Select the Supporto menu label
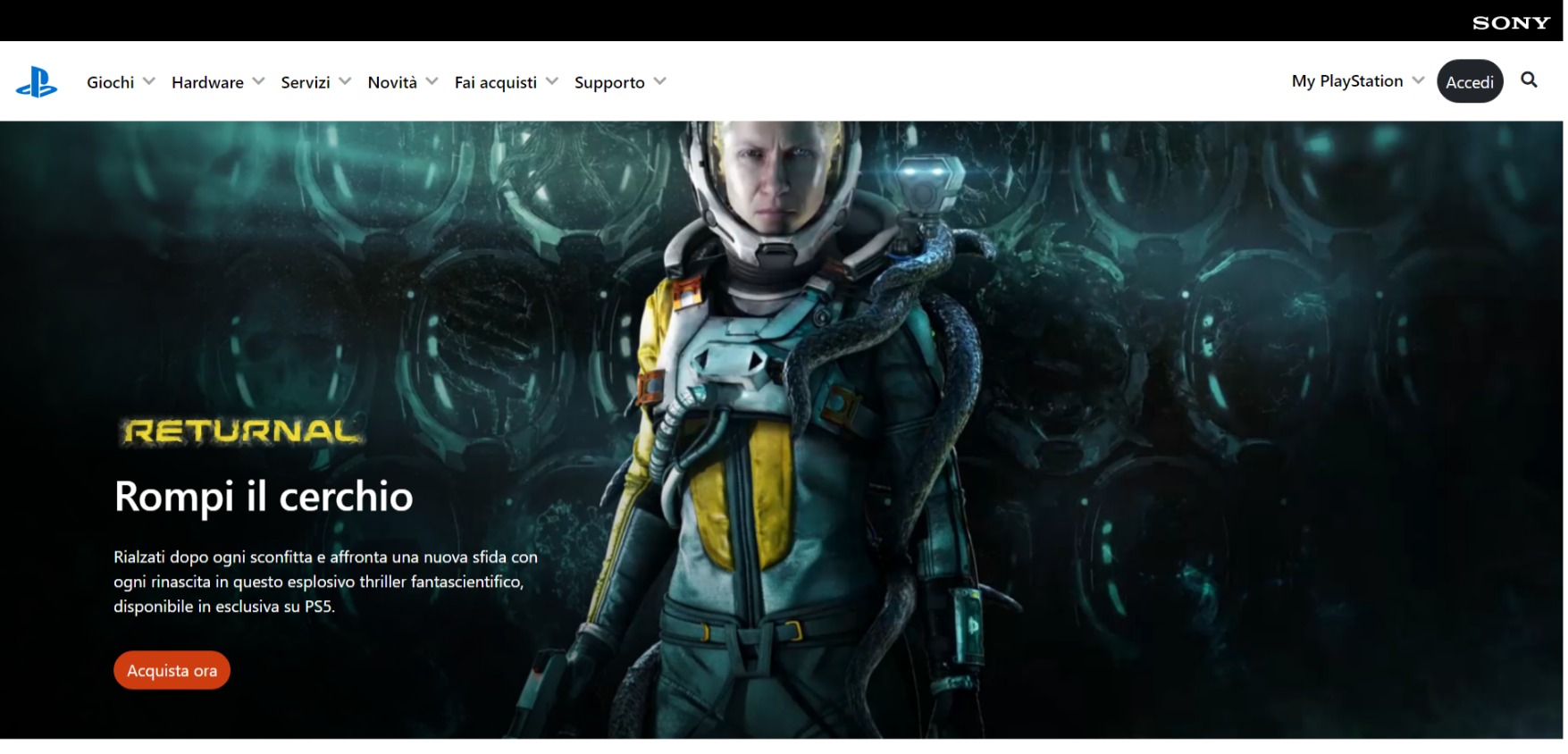 (x=608, y=82)
